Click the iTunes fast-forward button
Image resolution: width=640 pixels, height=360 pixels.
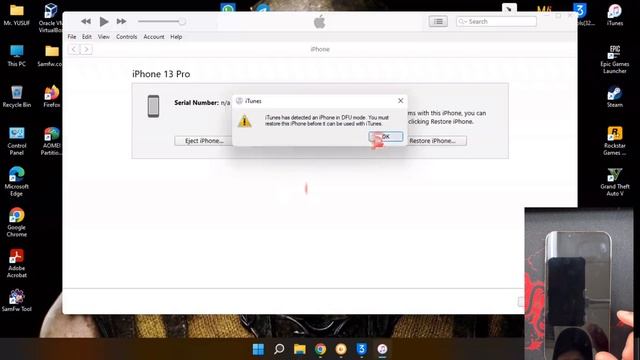click(121, 21)
